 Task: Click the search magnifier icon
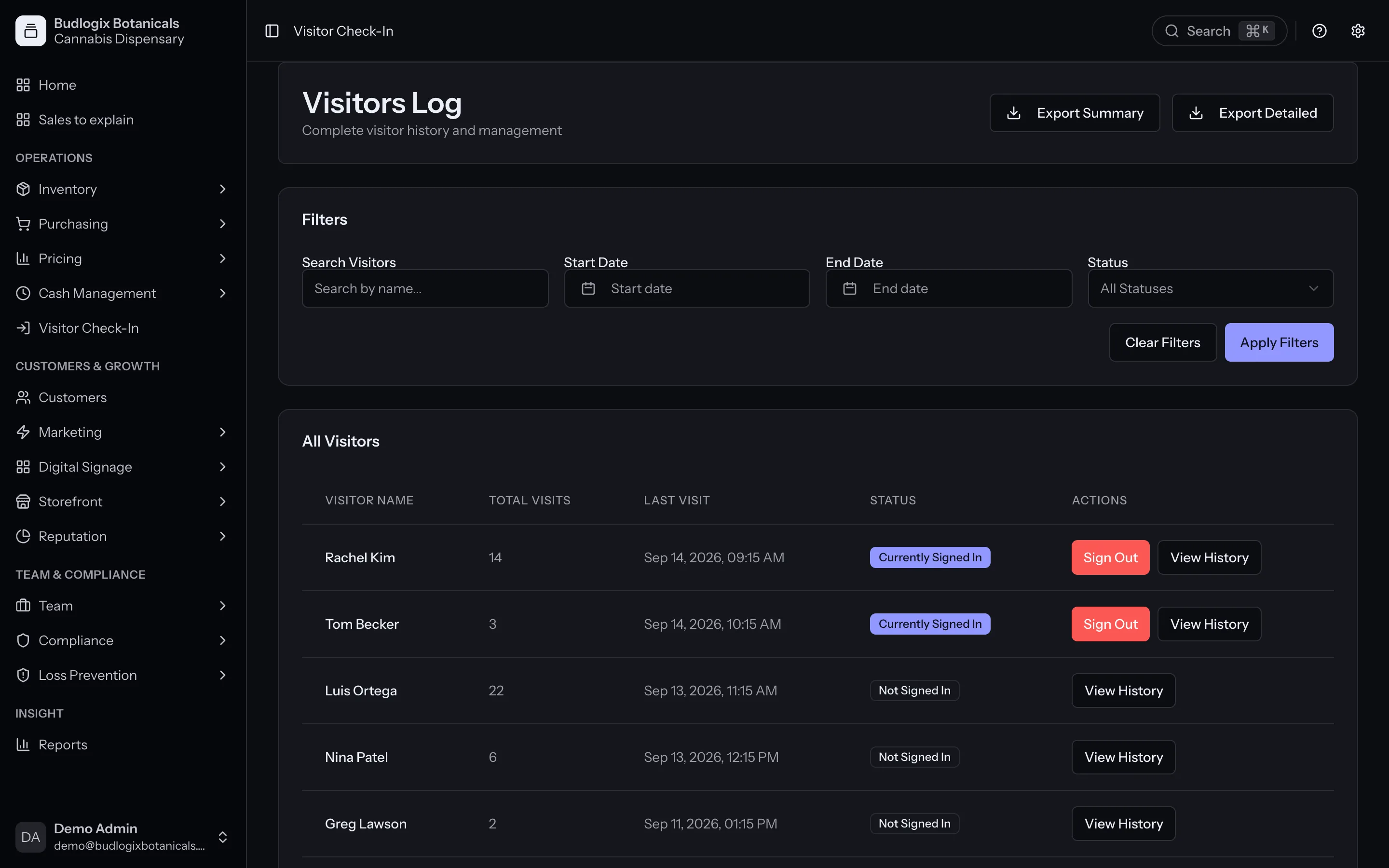click(1171, 31)
